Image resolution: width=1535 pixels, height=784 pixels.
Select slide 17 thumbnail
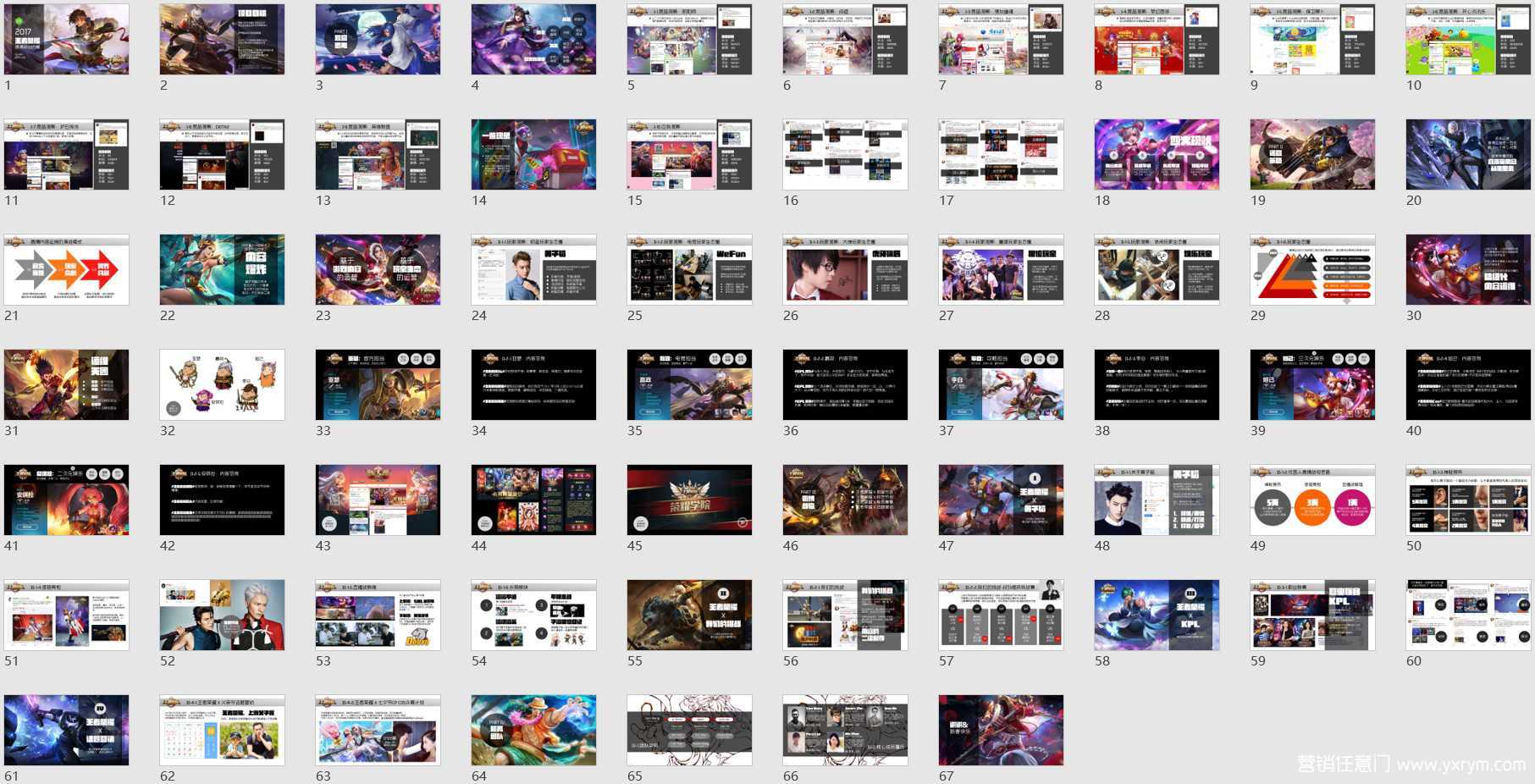click(1001, 154)
